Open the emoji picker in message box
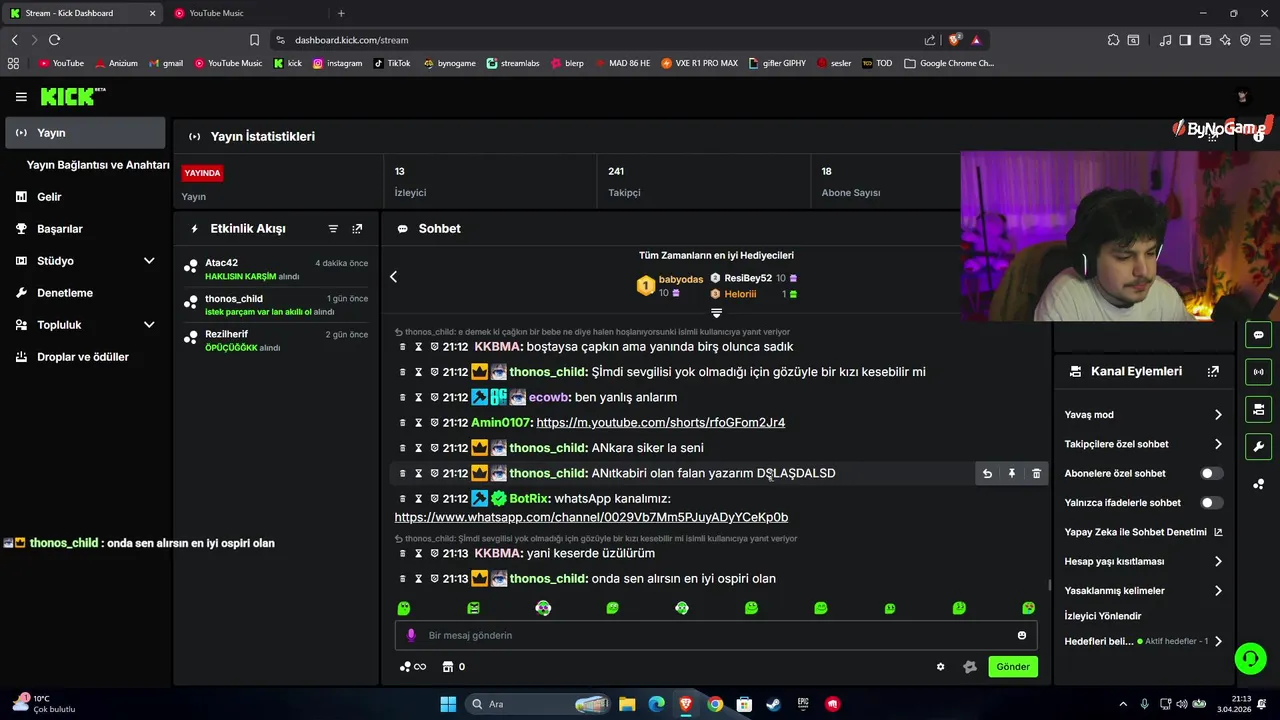This screenshot has height=720, width=1280. pyautogui.click(x=1021, y=635)
